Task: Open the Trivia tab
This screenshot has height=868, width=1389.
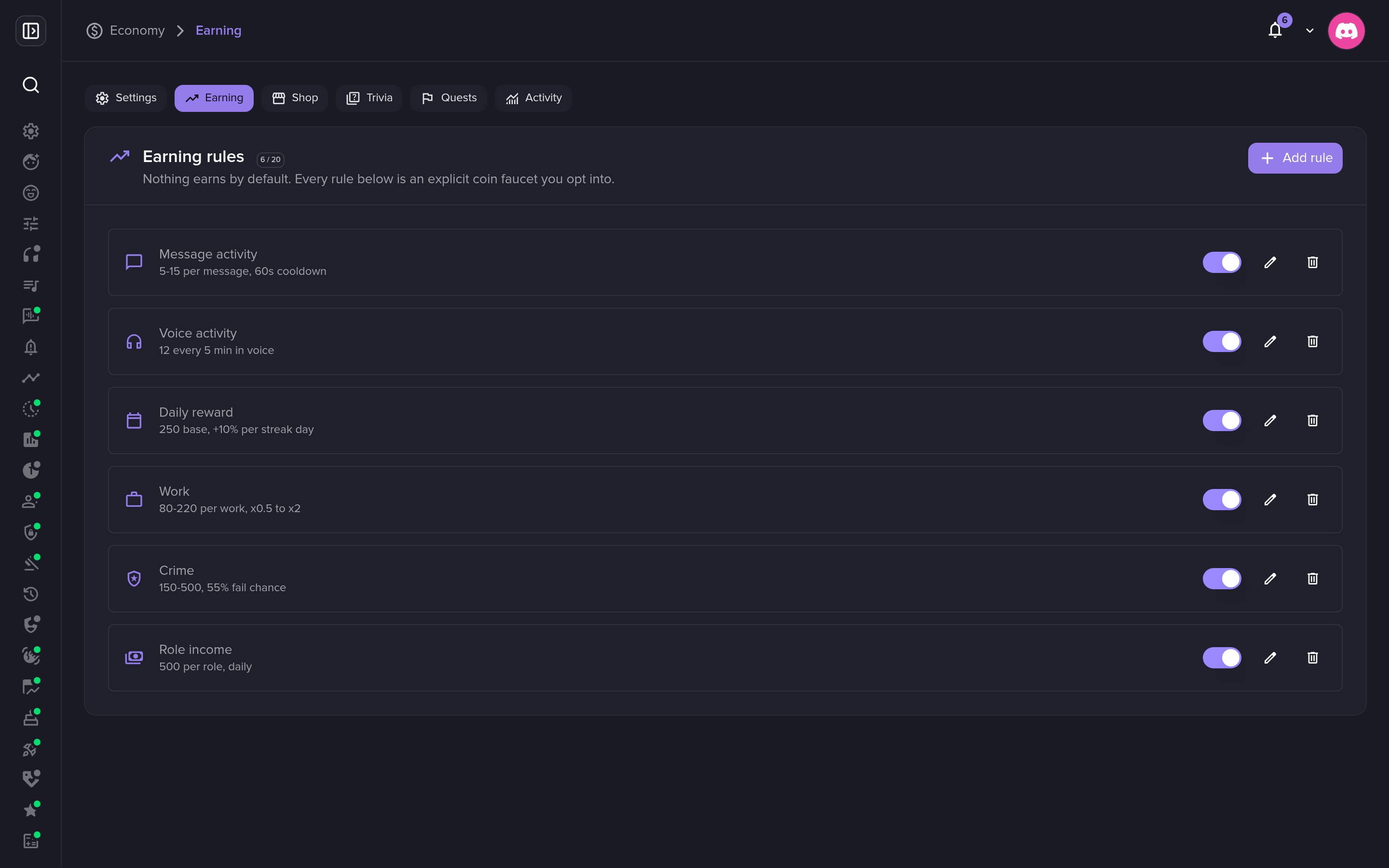Action: (369, 98)
